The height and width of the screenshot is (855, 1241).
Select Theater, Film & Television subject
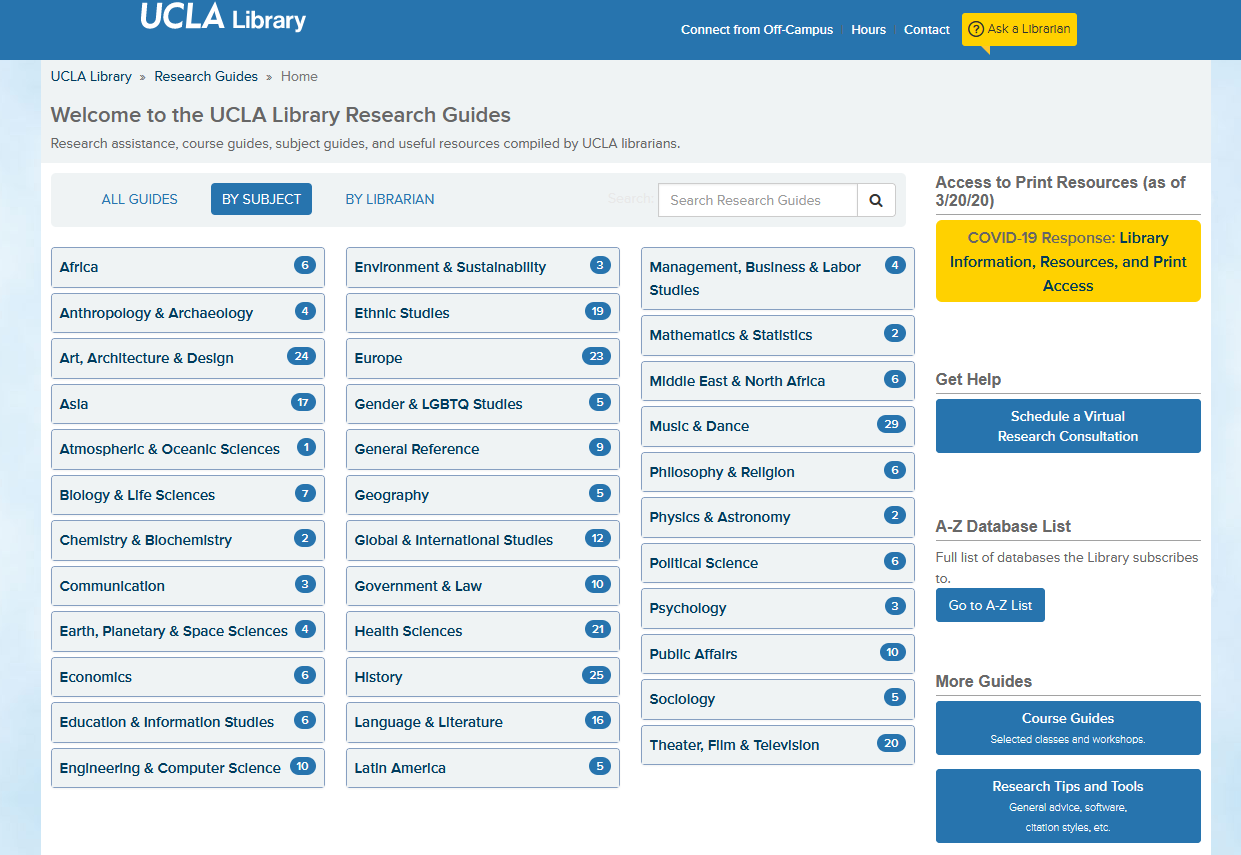coord(778,745)
